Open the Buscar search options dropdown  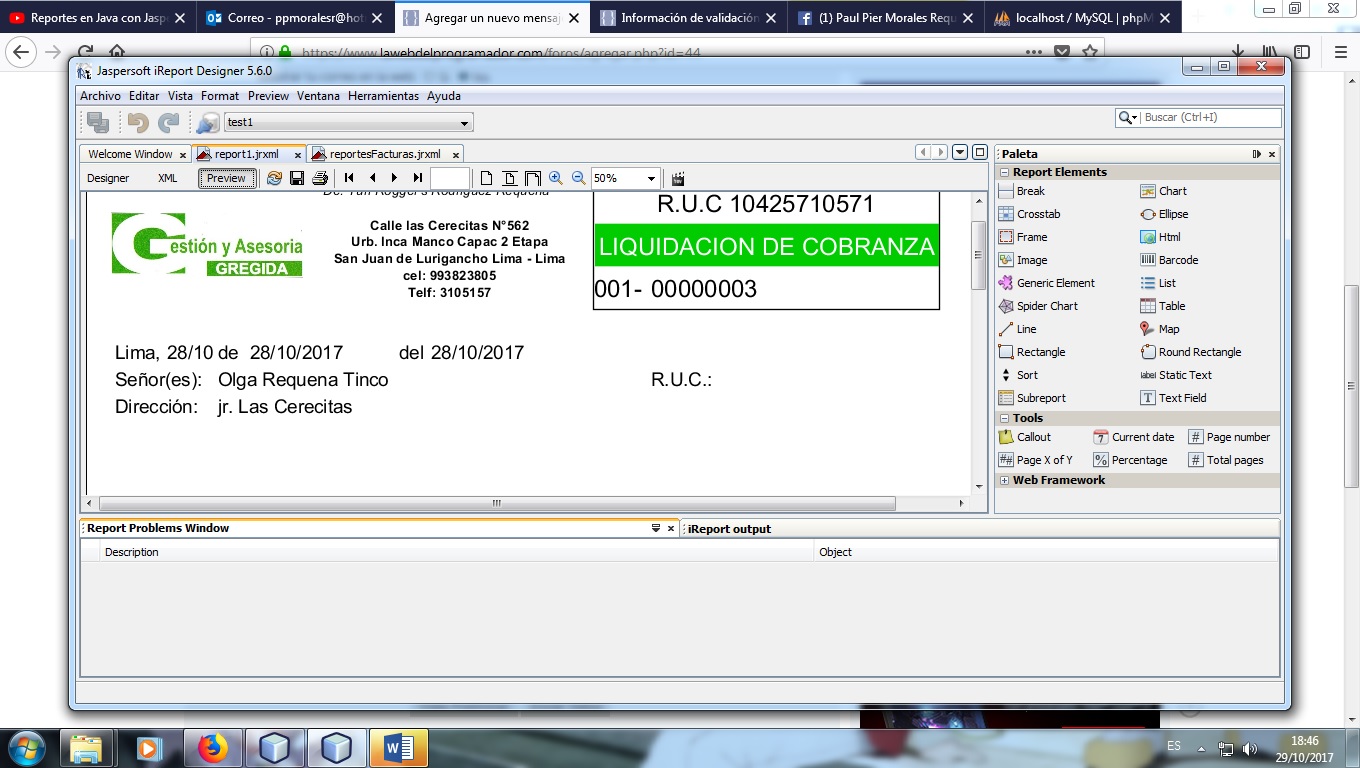click(x=1129, y=118)
